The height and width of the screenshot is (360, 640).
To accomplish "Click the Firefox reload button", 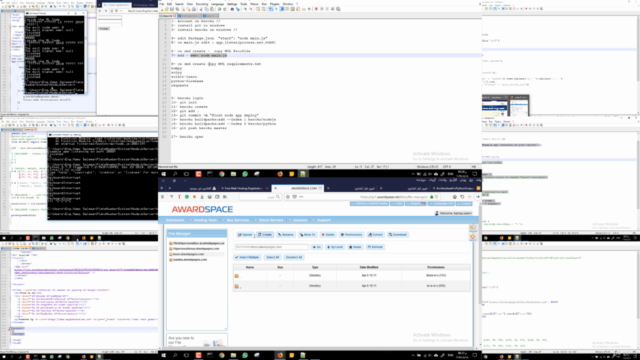I will click(x=462, y=197).
